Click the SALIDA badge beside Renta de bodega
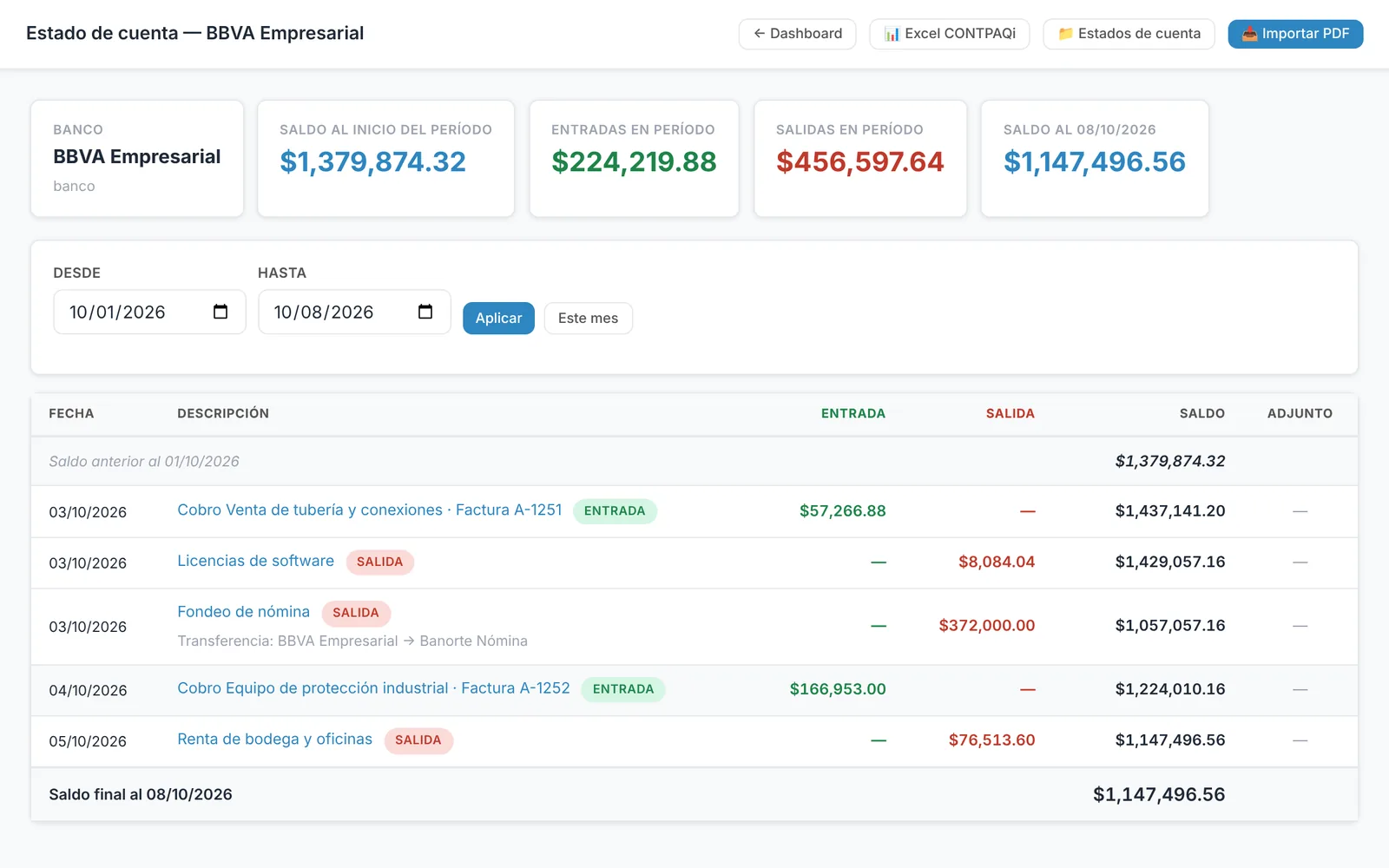The image size is (1389, 868). pyautogui.click(x=418, y=740)
